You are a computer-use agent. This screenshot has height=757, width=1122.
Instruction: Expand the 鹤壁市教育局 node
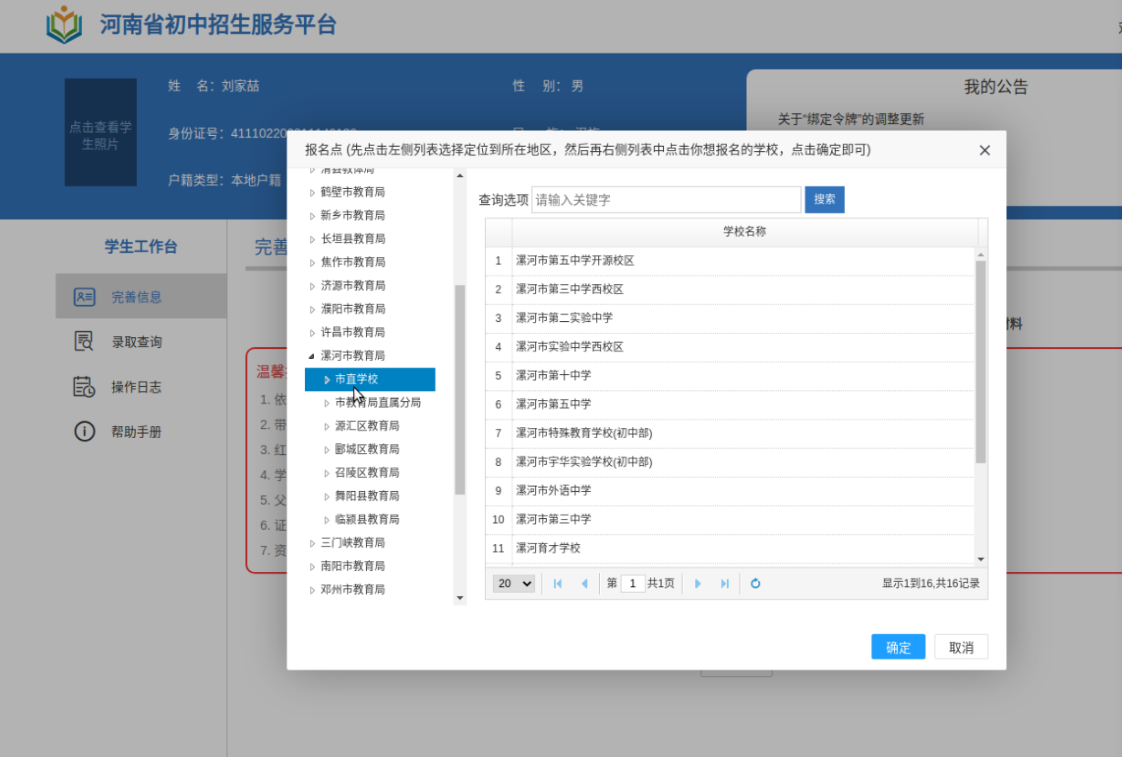312,192
